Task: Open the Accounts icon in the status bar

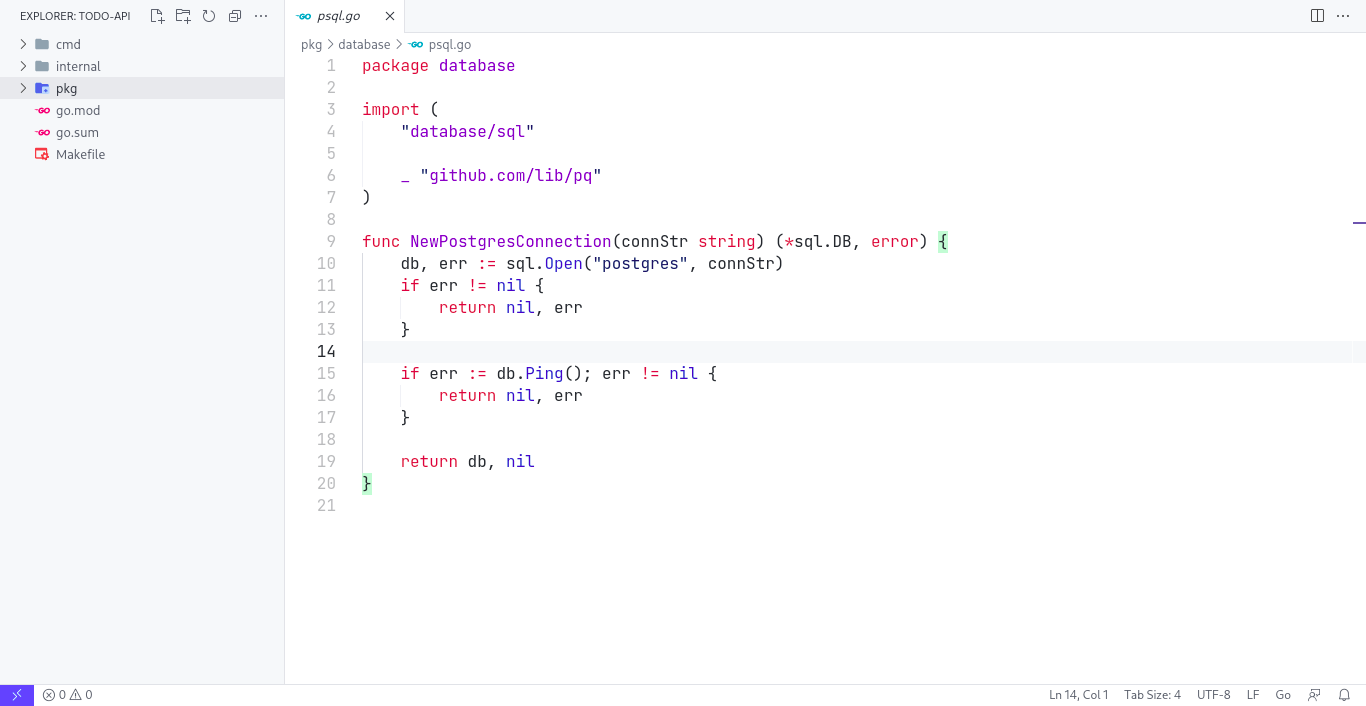Action: click(1315, 694)
